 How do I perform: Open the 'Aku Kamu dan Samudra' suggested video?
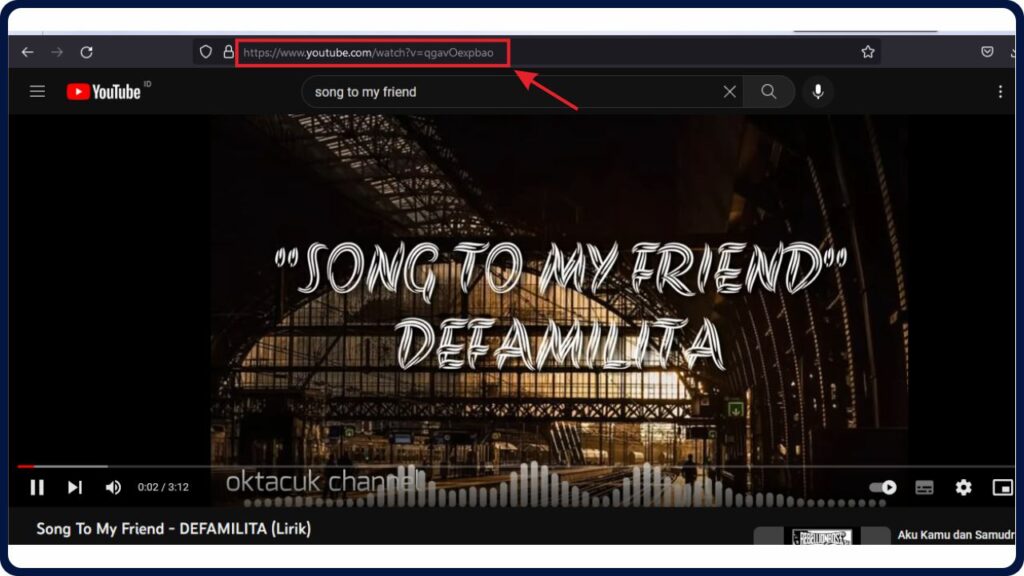coord(956,535)
